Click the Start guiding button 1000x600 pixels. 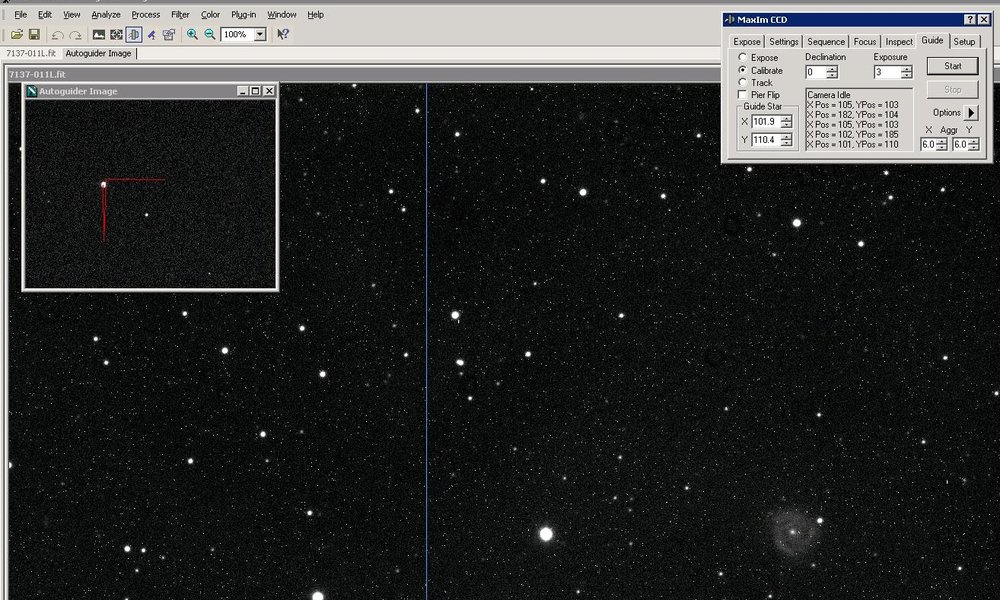click(x=952, y=66)
